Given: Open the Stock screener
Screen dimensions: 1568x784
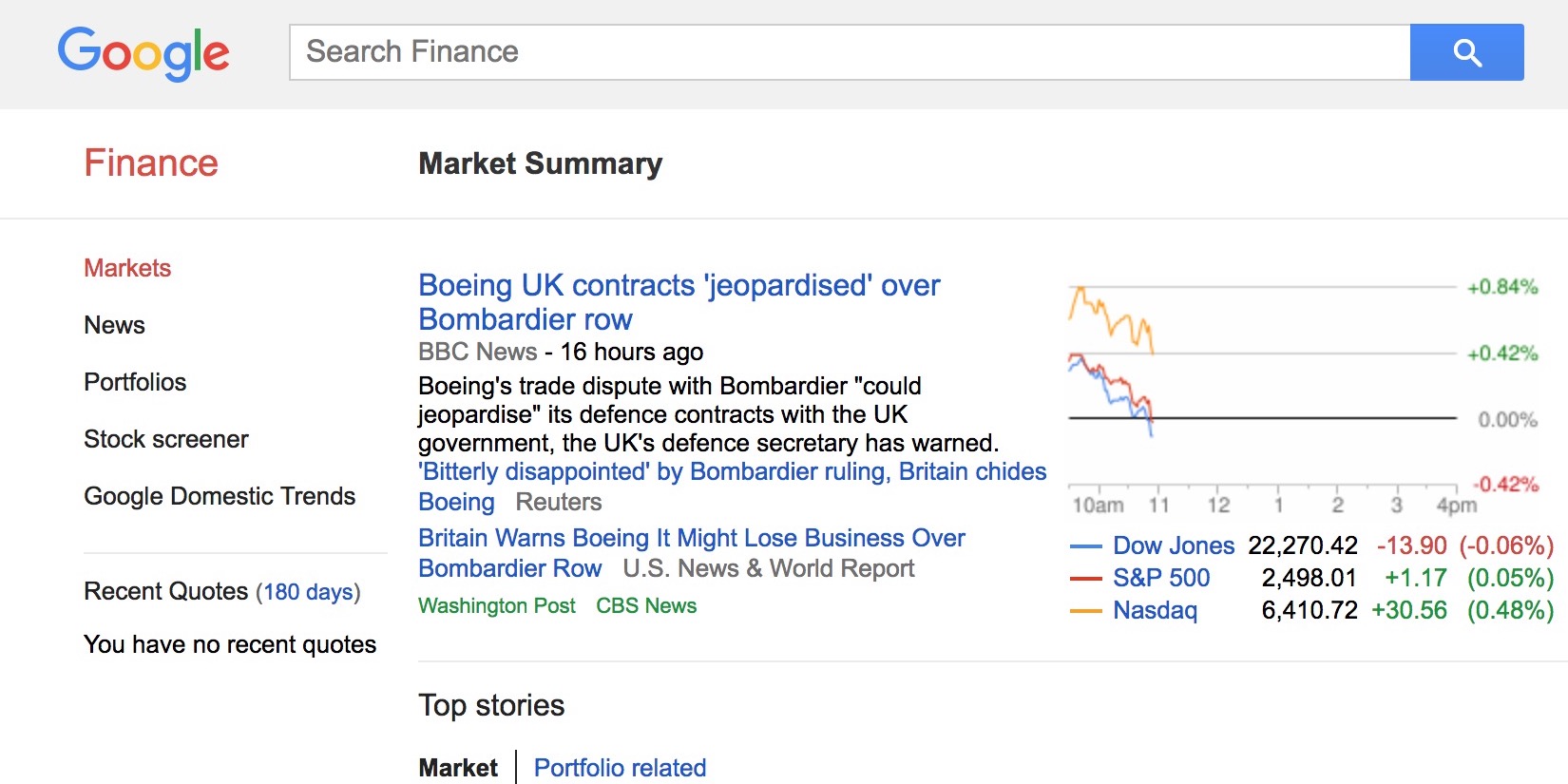Looking at the screenshot, I should coord(165,439).
